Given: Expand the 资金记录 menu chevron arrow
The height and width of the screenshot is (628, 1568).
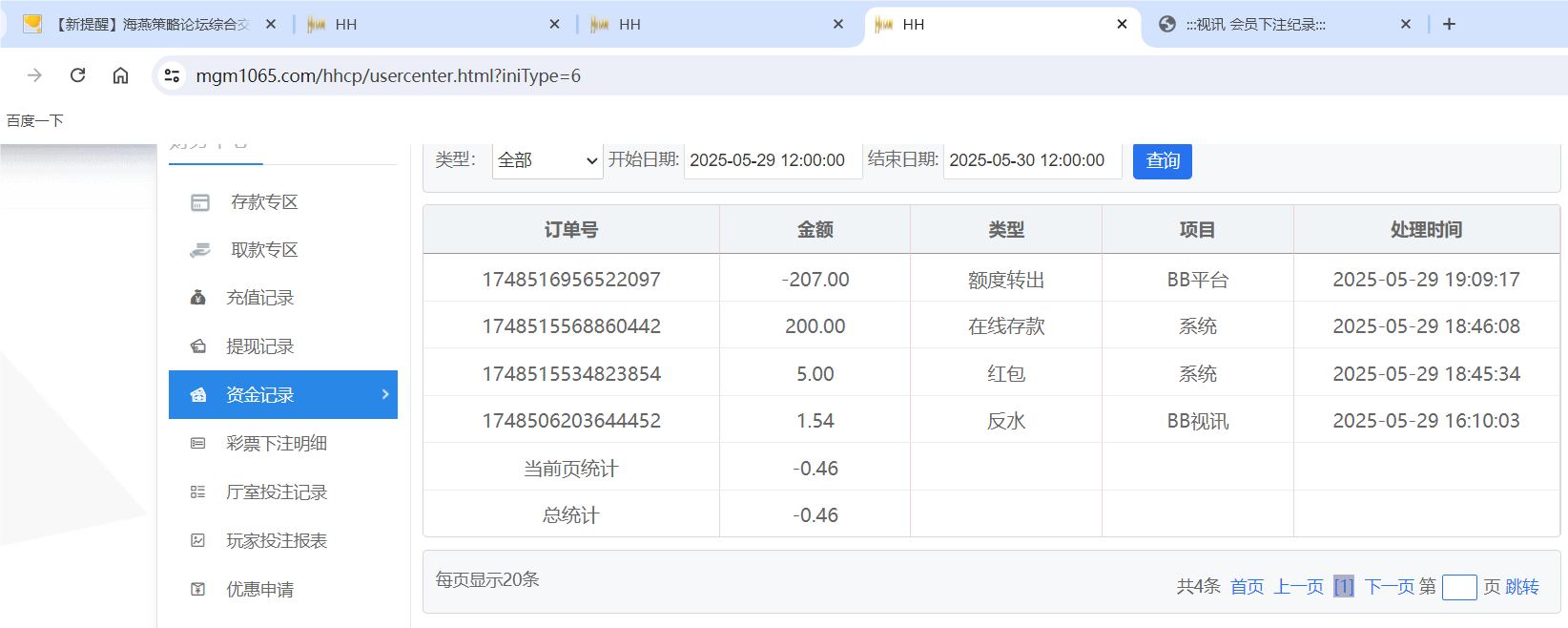Looking at the screenshot, I should 385,394.
